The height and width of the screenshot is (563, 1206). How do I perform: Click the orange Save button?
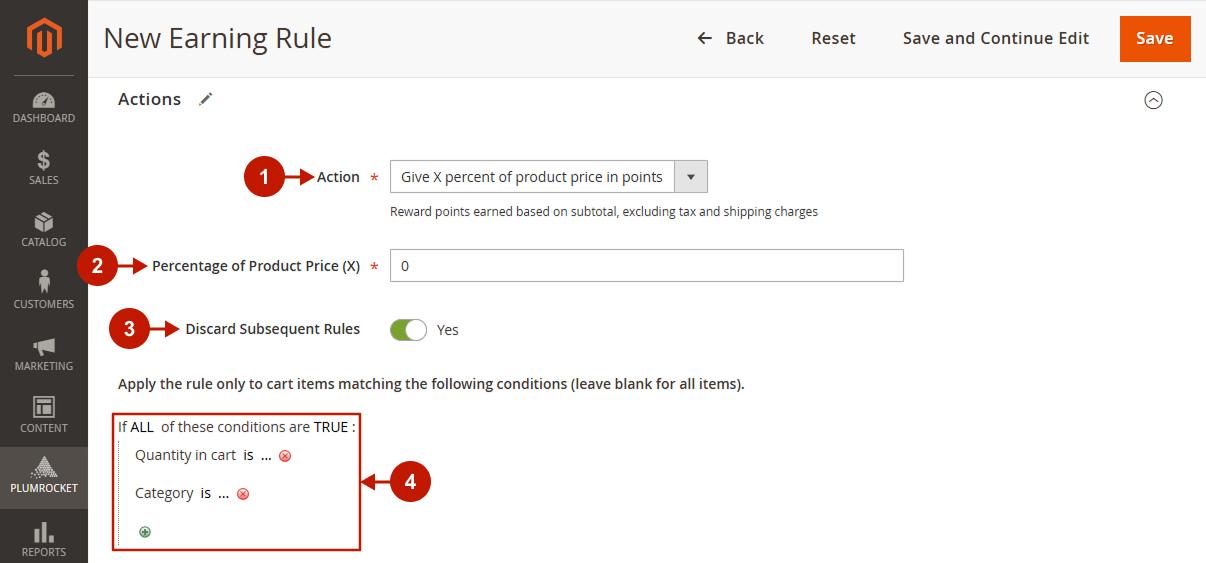1155,39
